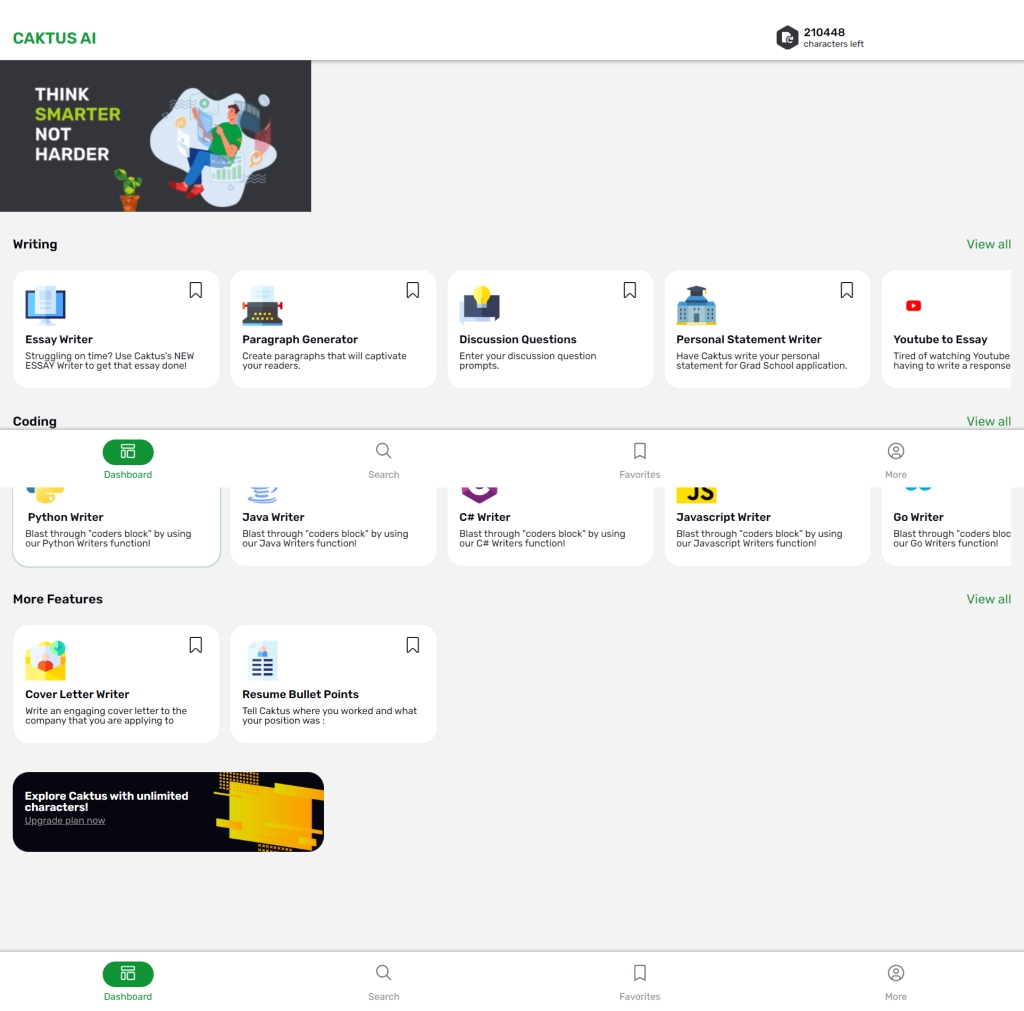Image resolution: width=1024 pixels, height=1011 pixels.
Task: Click "Create paragraphs that will captivate your readers."
Action: [x=325, y=361]
